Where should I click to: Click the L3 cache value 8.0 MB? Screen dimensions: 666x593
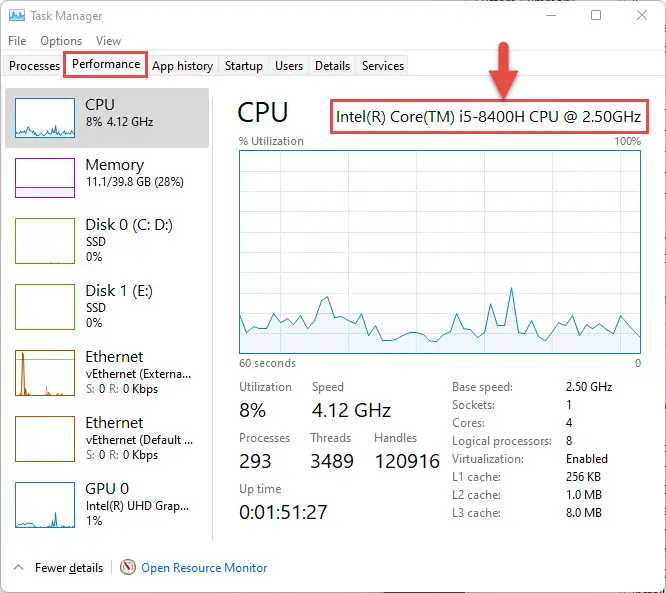pyautogui.click(x=584, y=513)
